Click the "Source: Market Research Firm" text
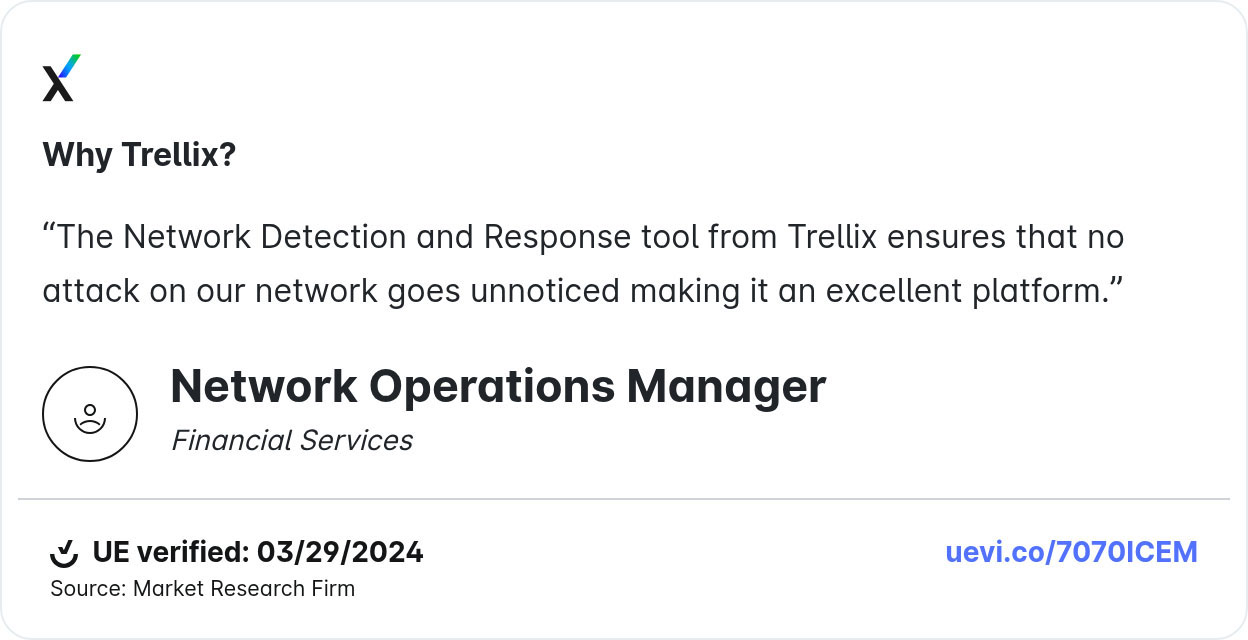 click(x=203, y=588)
